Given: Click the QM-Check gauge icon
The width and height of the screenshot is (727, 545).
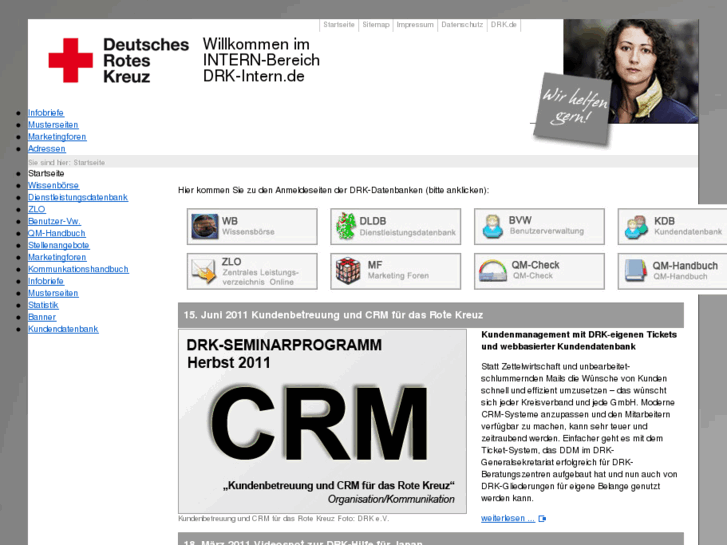Looking at the screenshot, I should click(492, 271).
